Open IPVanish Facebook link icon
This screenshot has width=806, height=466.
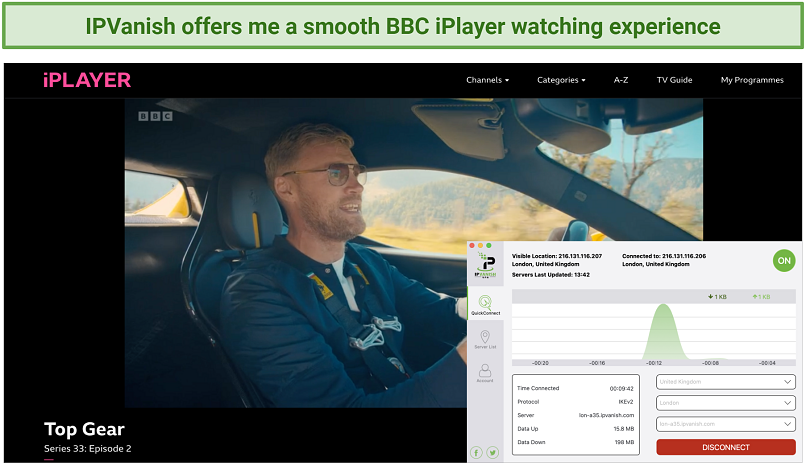476,453
